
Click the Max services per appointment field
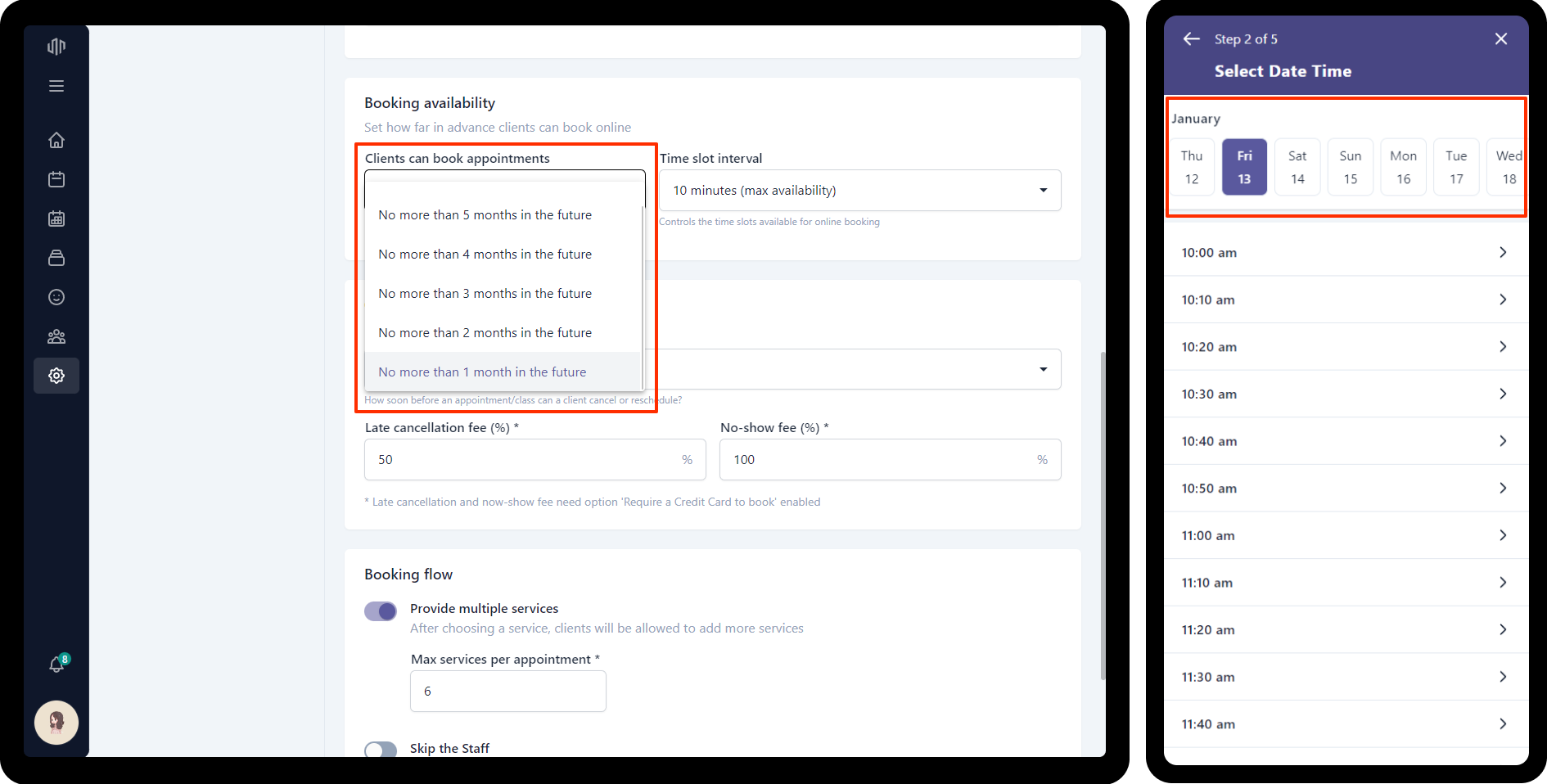point(507,692)
